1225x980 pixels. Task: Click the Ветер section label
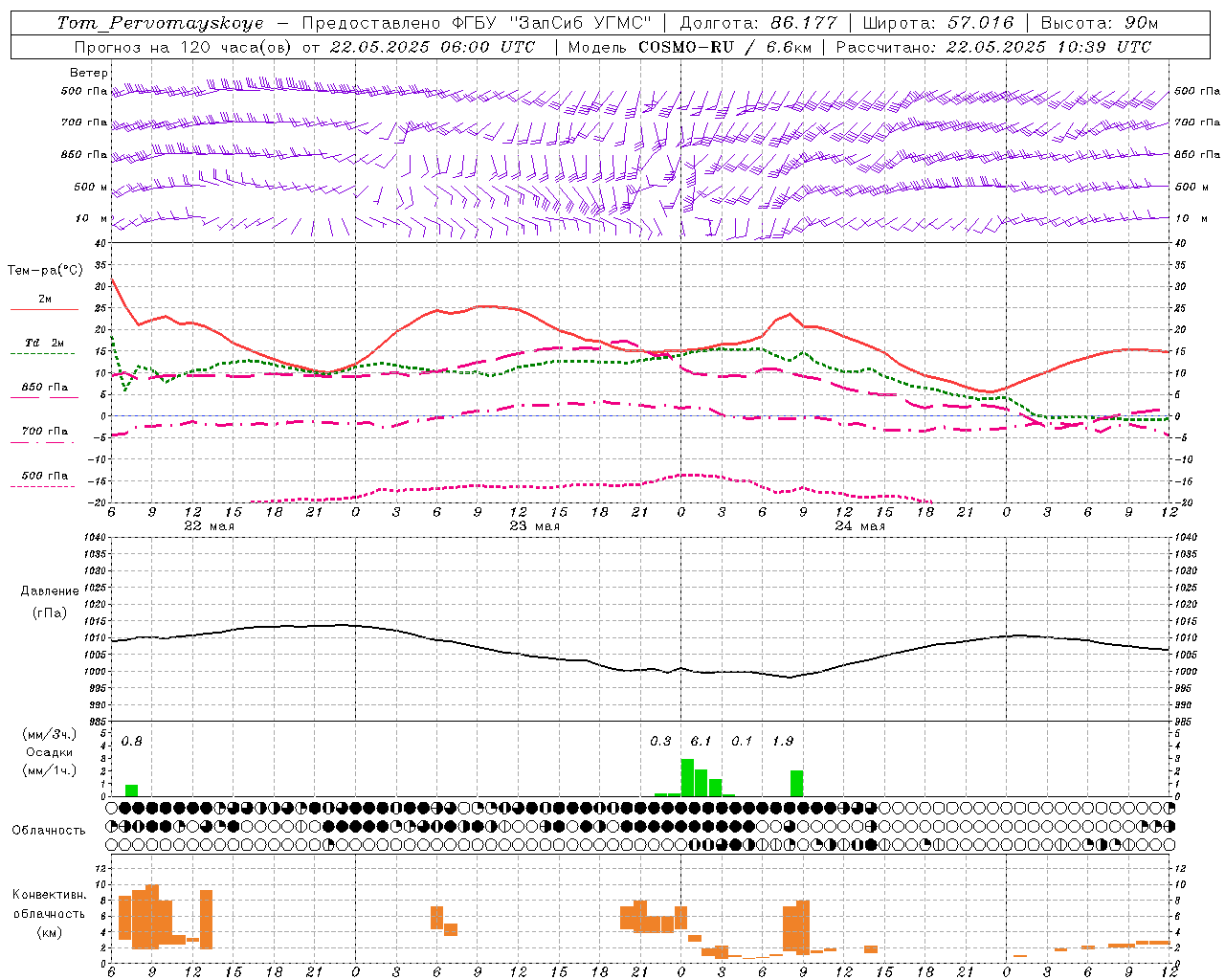coord(89,73)
